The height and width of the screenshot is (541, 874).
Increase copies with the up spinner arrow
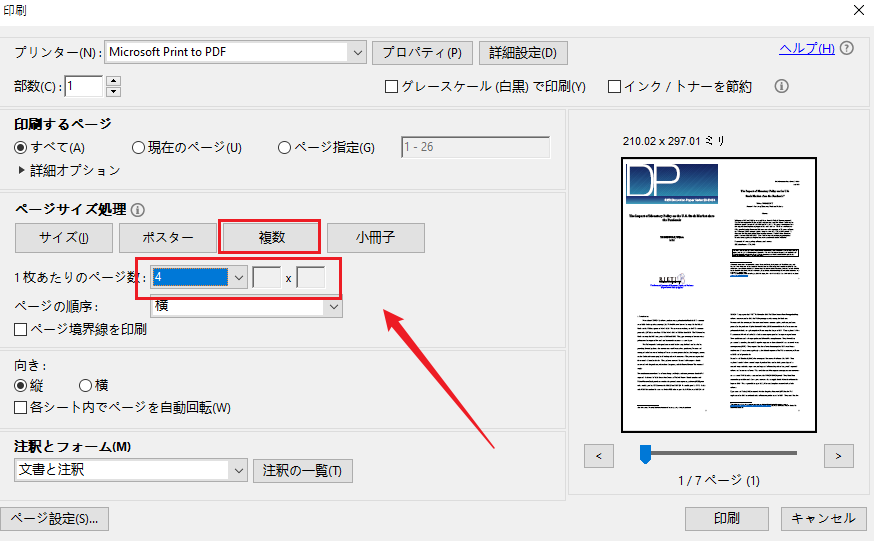(x=113, y=81)
